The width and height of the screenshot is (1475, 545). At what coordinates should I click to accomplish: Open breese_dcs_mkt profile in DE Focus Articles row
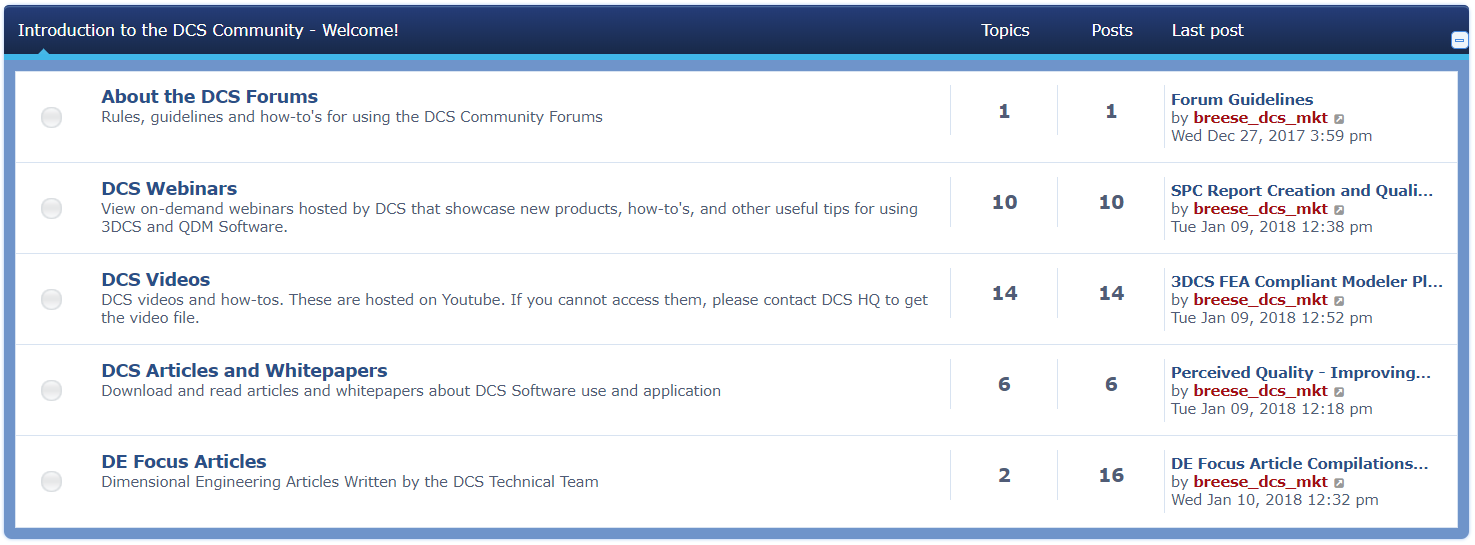tap(1260, 482)
